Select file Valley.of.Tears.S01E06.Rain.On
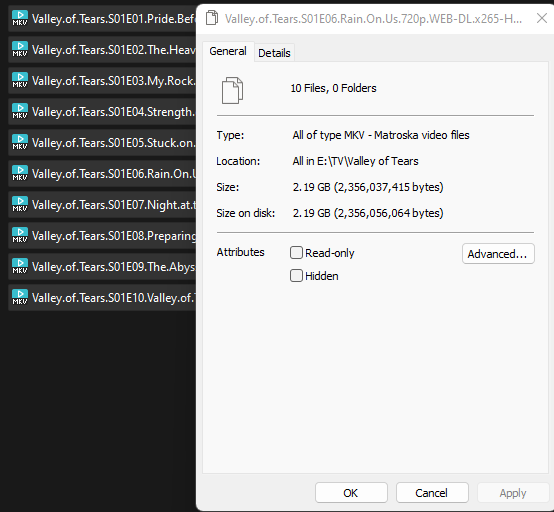 pos(102,173)
